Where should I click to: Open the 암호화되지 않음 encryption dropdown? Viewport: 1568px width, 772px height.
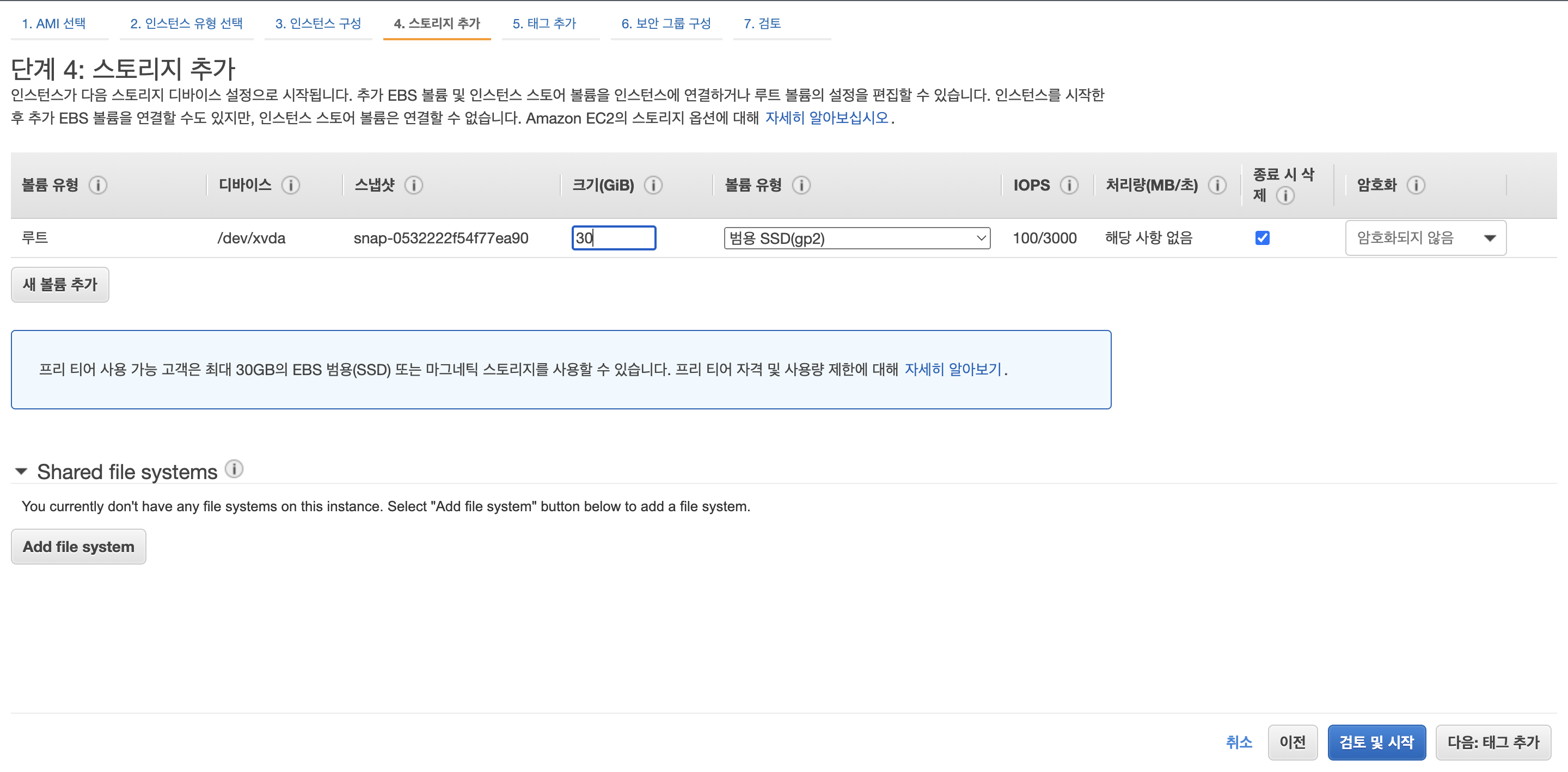1425,238
